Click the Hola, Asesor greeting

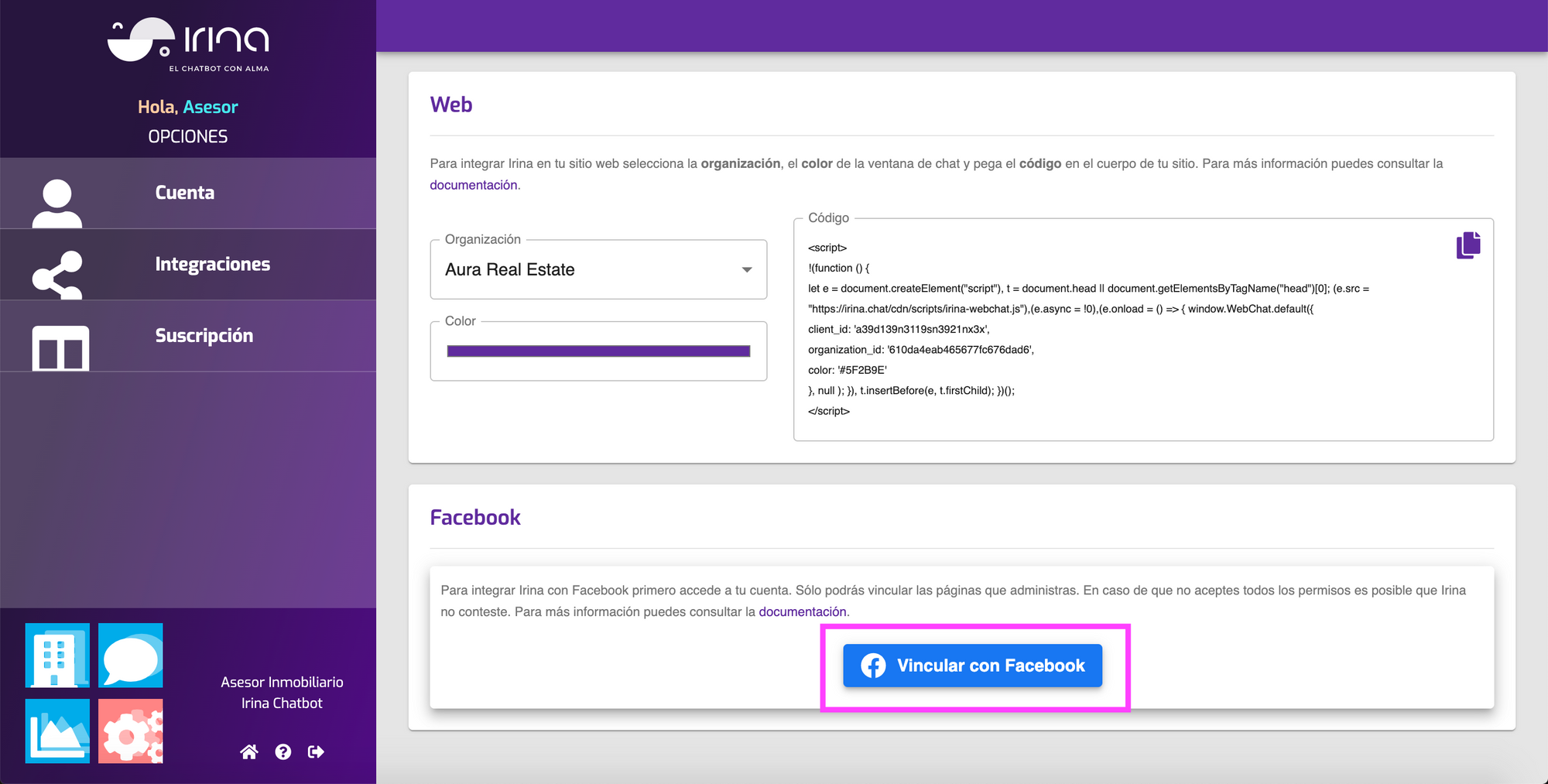(x=188, y=107)
